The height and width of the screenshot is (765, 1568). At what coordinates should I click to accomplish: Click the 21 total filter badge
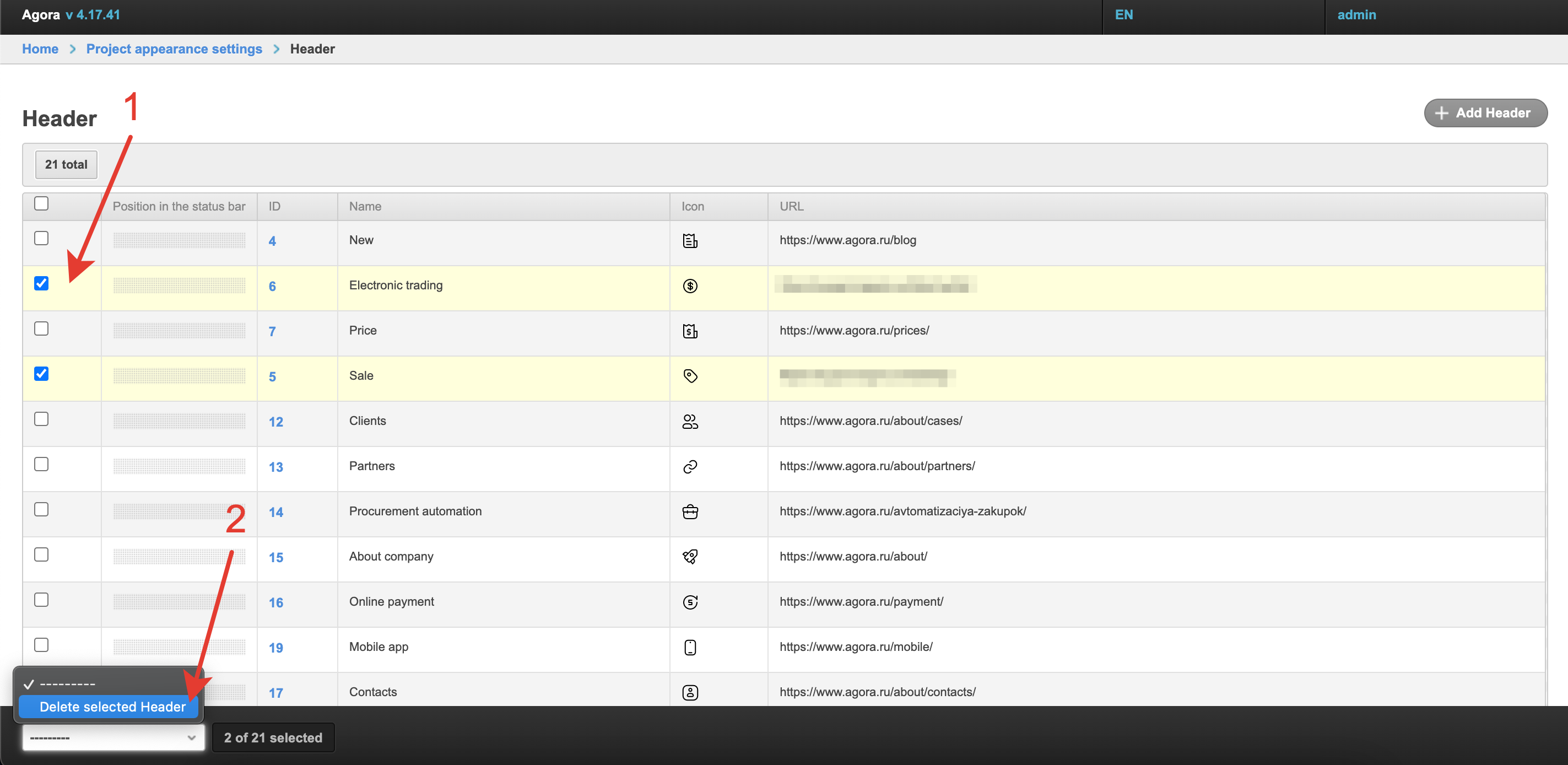coord(66,164)
